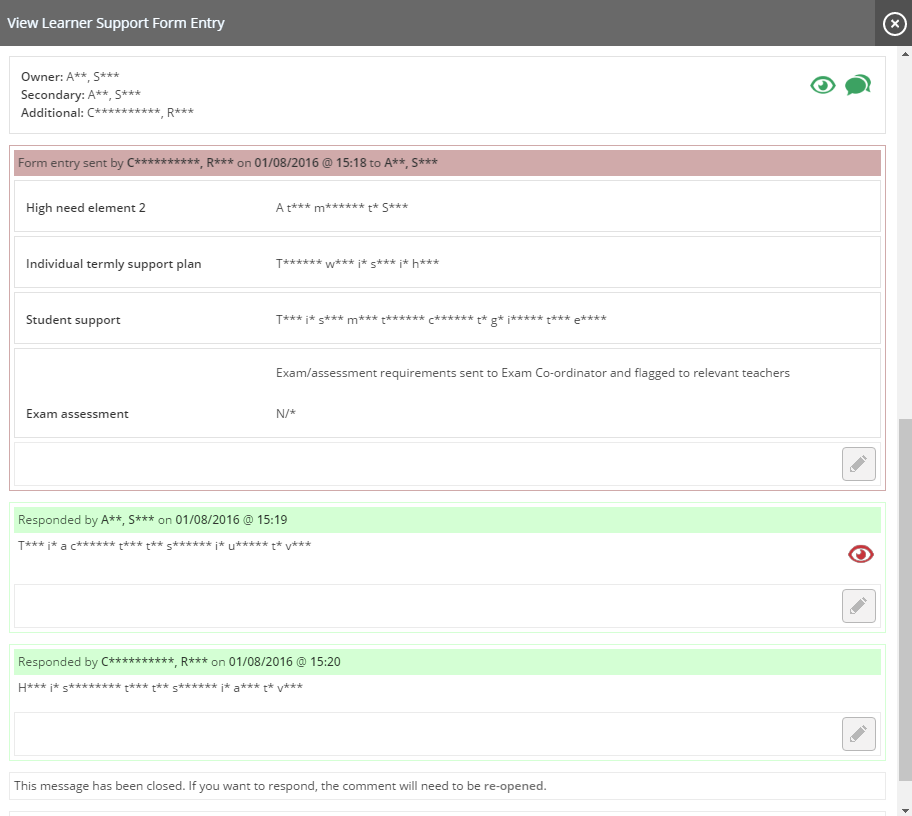Click the View Learner Support Form Entry title

pyautogui.click(x=116, y=23)
